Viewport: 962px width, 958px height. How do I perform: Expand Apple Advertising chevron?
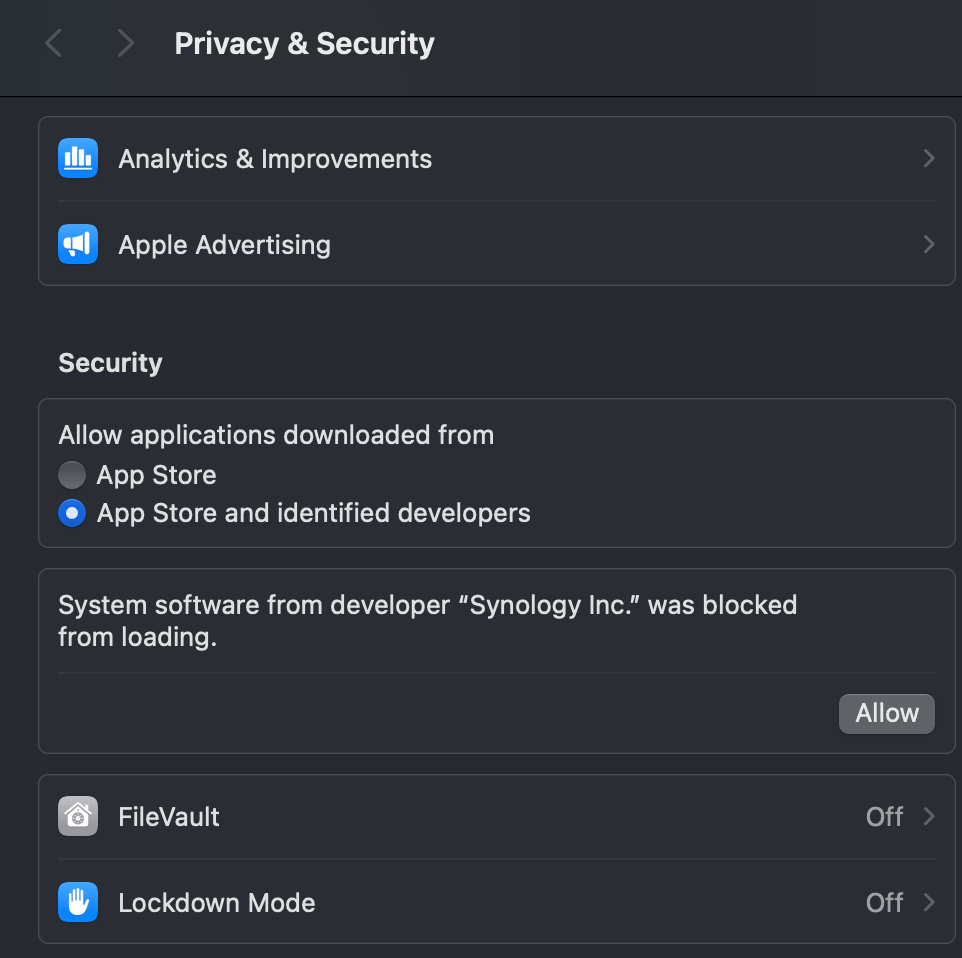tap(929, 244)
